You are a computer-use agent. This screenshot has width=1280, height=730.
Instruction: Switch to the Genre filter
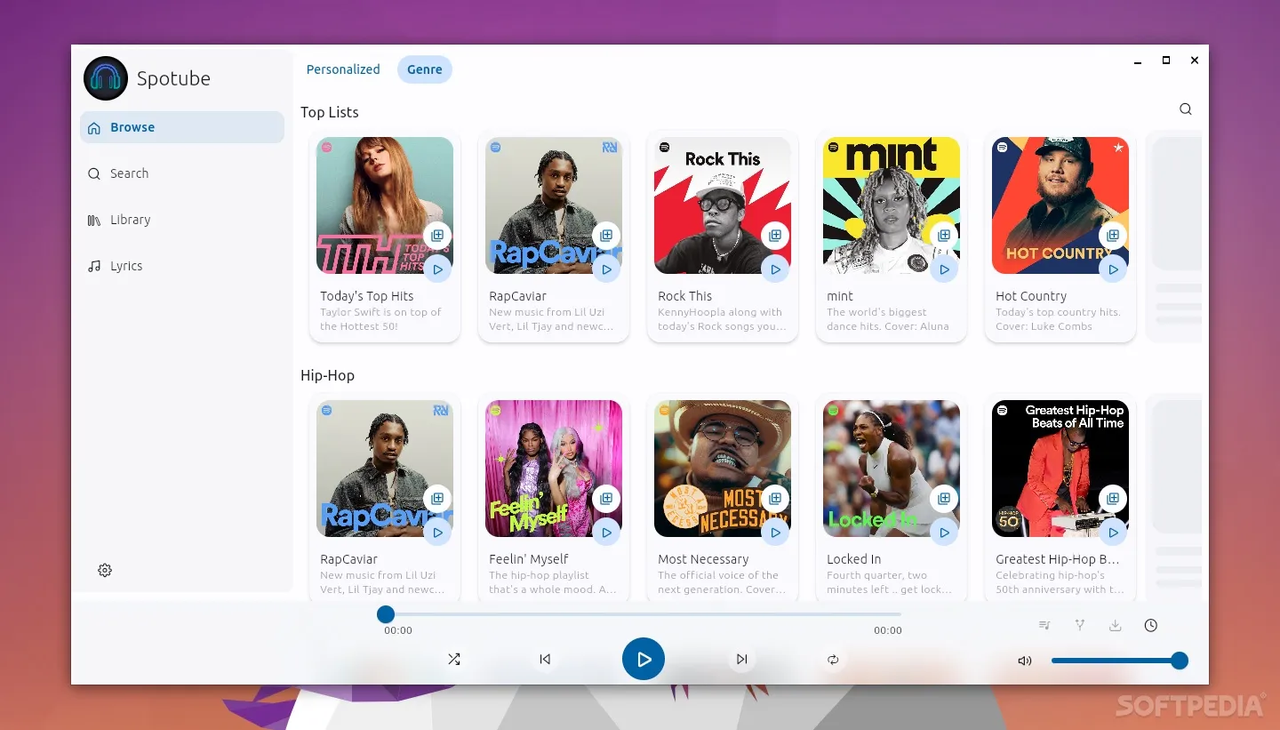click(424, 69)
